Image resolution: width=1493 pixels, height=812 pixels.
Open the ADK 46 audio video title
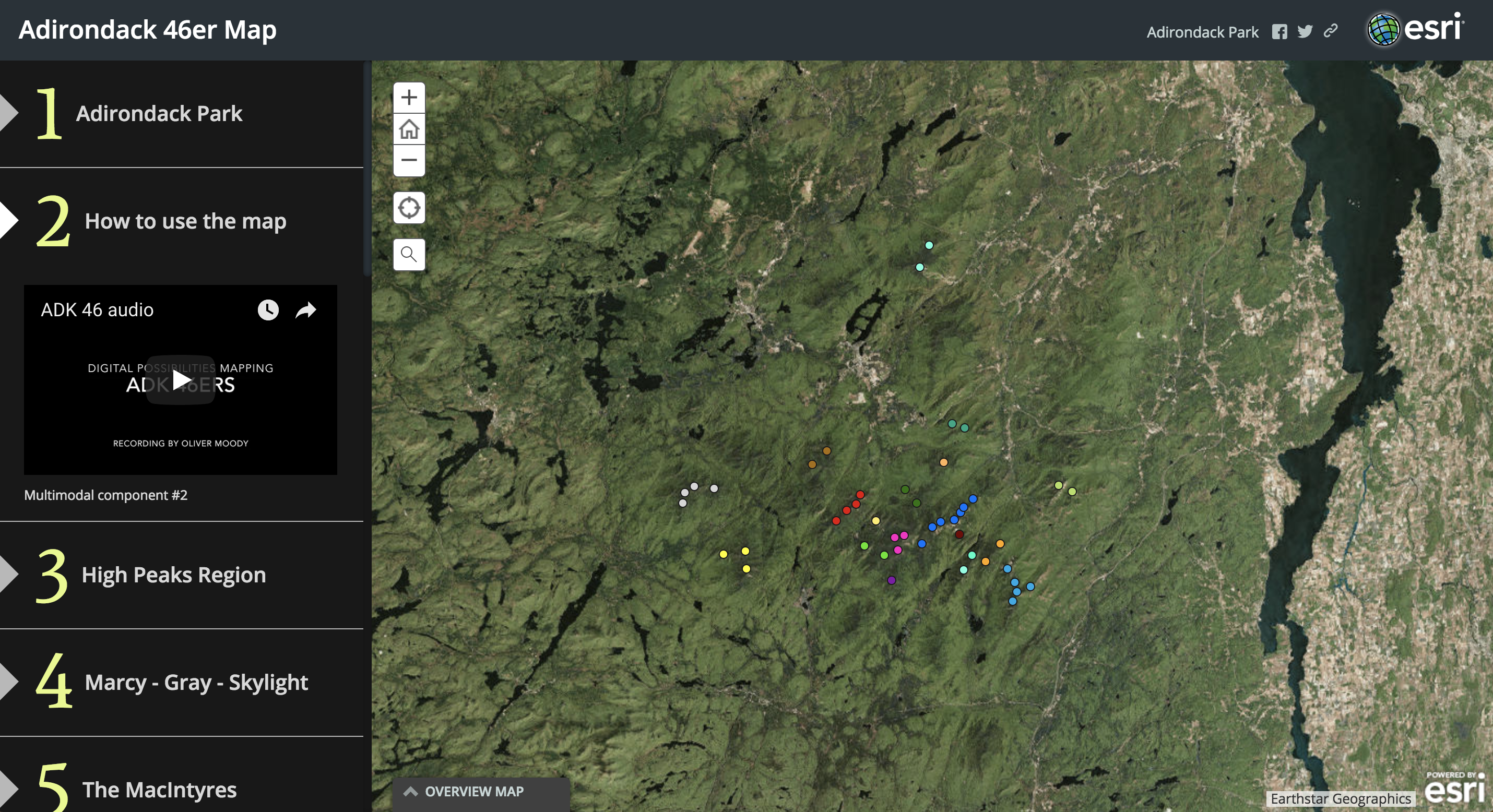click(x=98, y=310)
